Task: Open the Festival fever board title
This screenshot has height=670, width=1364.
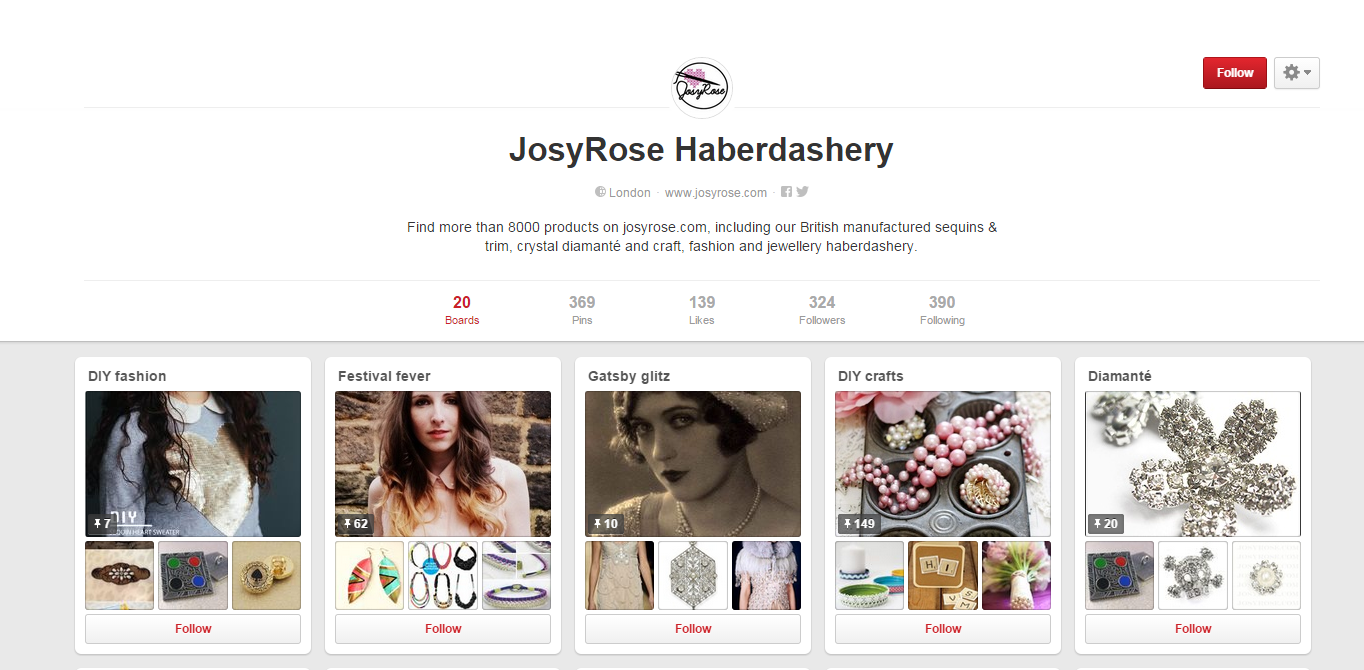Action: (x=384, y=376)
